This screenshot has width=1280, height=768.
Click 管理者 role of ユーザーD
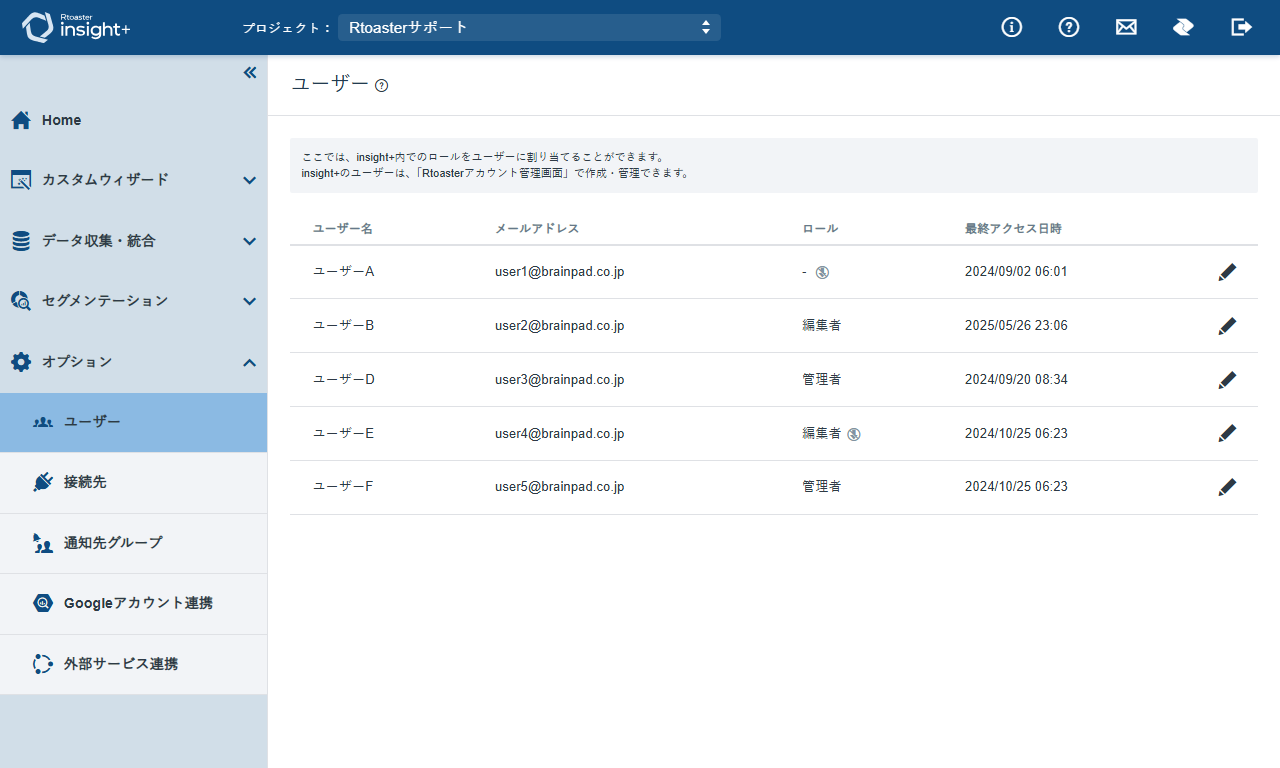pyautogui.click(x=821, y=379)
